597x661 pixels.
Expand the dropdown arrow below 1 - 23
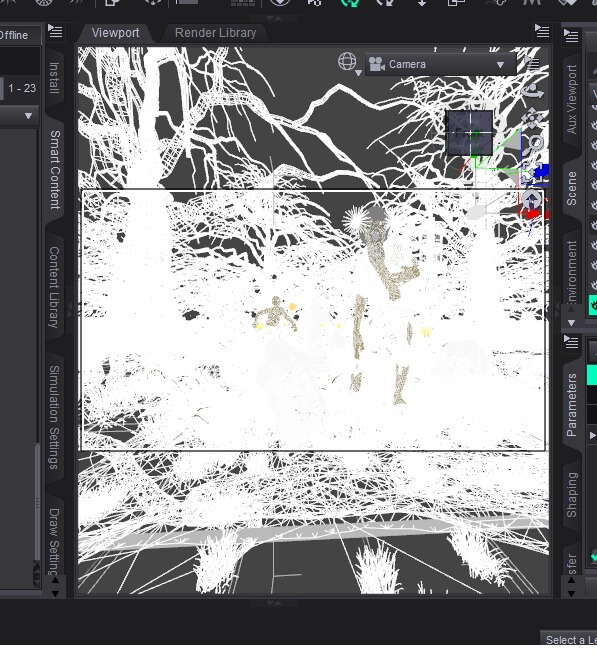28,116
